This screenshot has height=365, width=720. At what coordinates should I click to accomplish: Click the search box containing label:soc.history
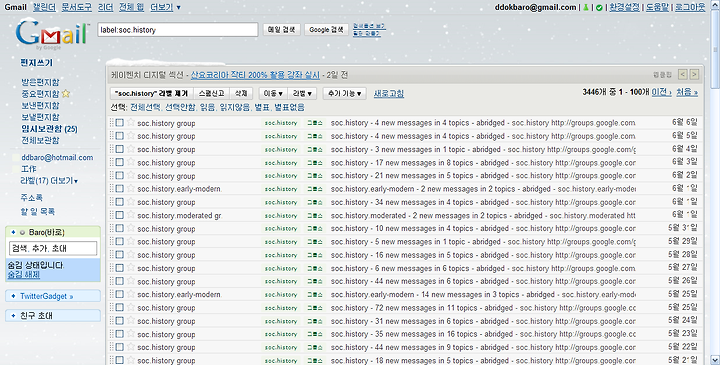[178, 30]
